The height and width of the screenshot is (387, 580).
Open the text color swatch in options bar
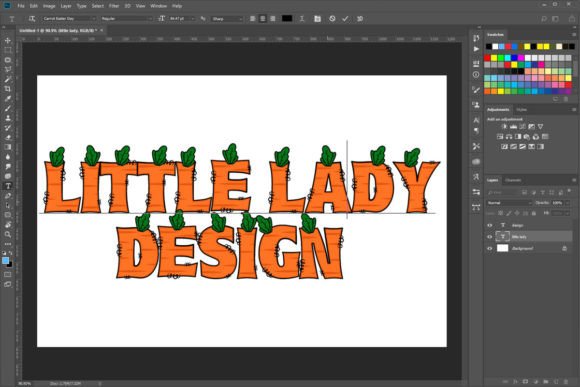pyautogui.click(x=287, y=18)
